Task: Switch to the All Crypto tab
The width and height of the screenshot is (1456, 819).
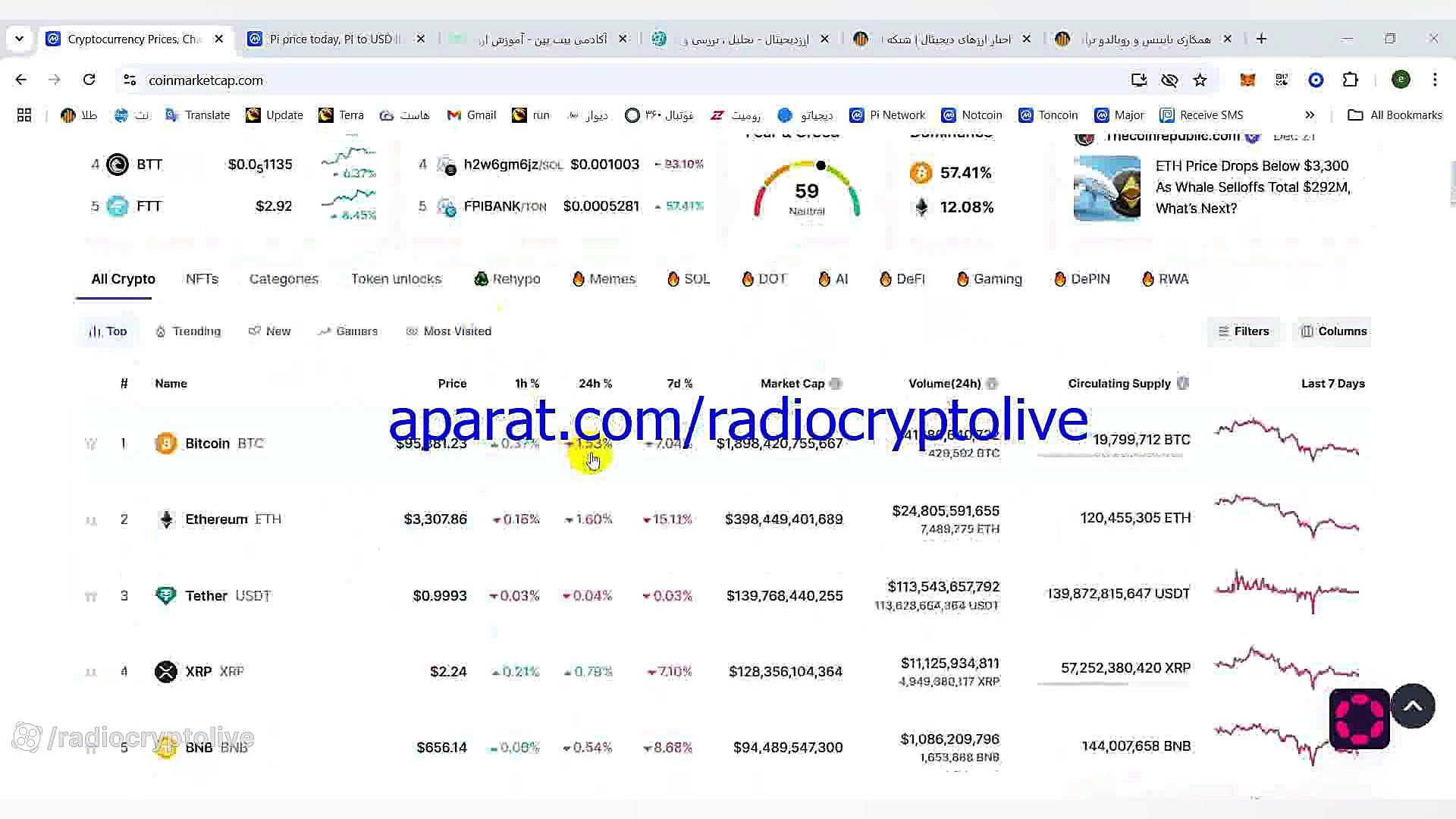Action: (123, 279)
